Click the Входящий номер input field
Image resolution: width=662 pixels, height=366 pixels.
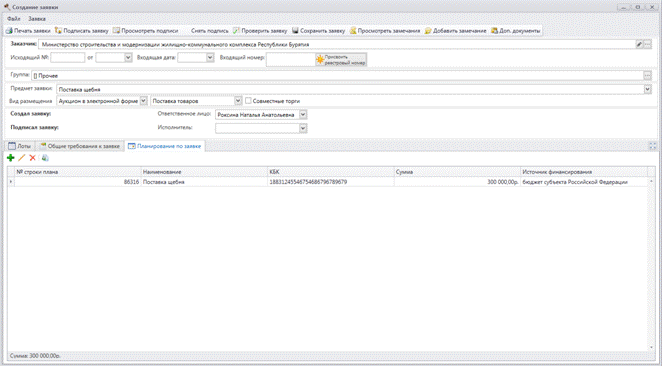click(290, 60)
